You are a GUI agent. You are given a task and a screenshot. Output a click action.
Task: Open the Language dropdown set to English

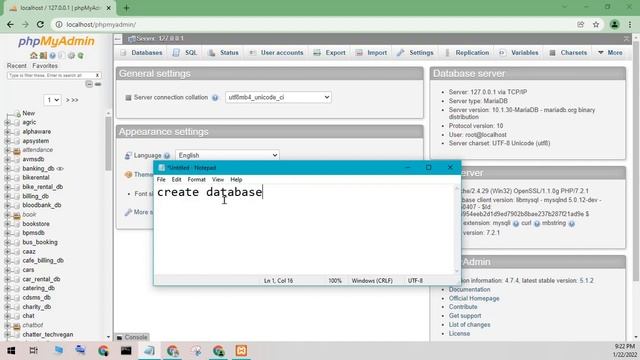(227, 155)
